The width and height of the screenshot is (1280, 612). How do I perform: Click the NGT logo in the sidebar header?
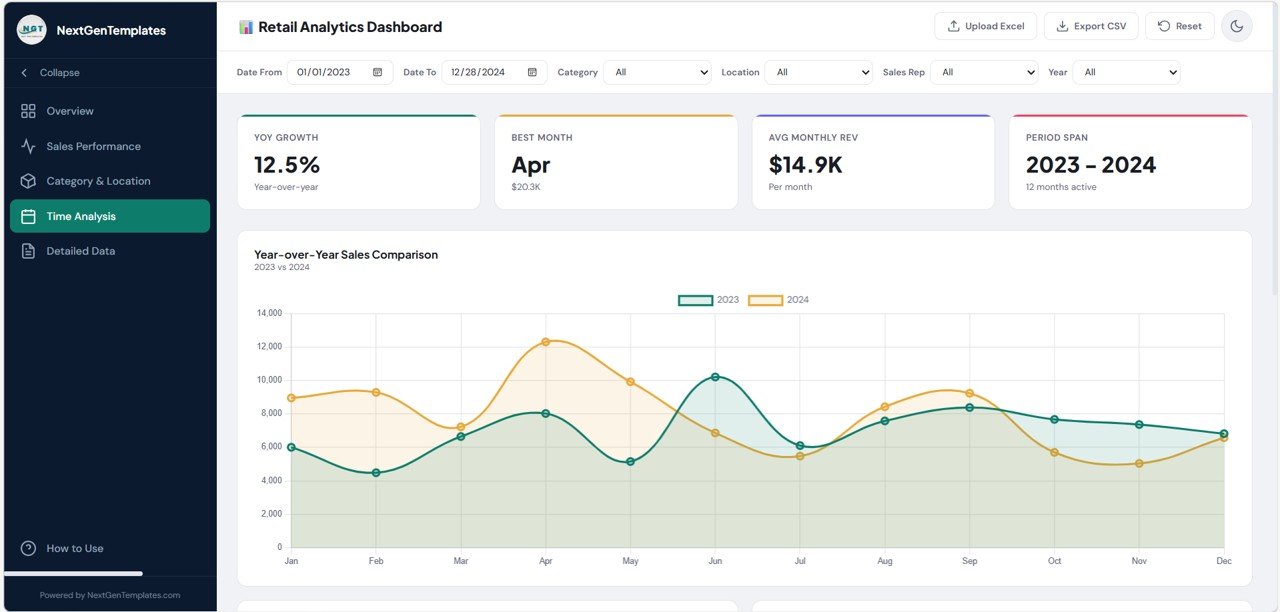point(31,29)
